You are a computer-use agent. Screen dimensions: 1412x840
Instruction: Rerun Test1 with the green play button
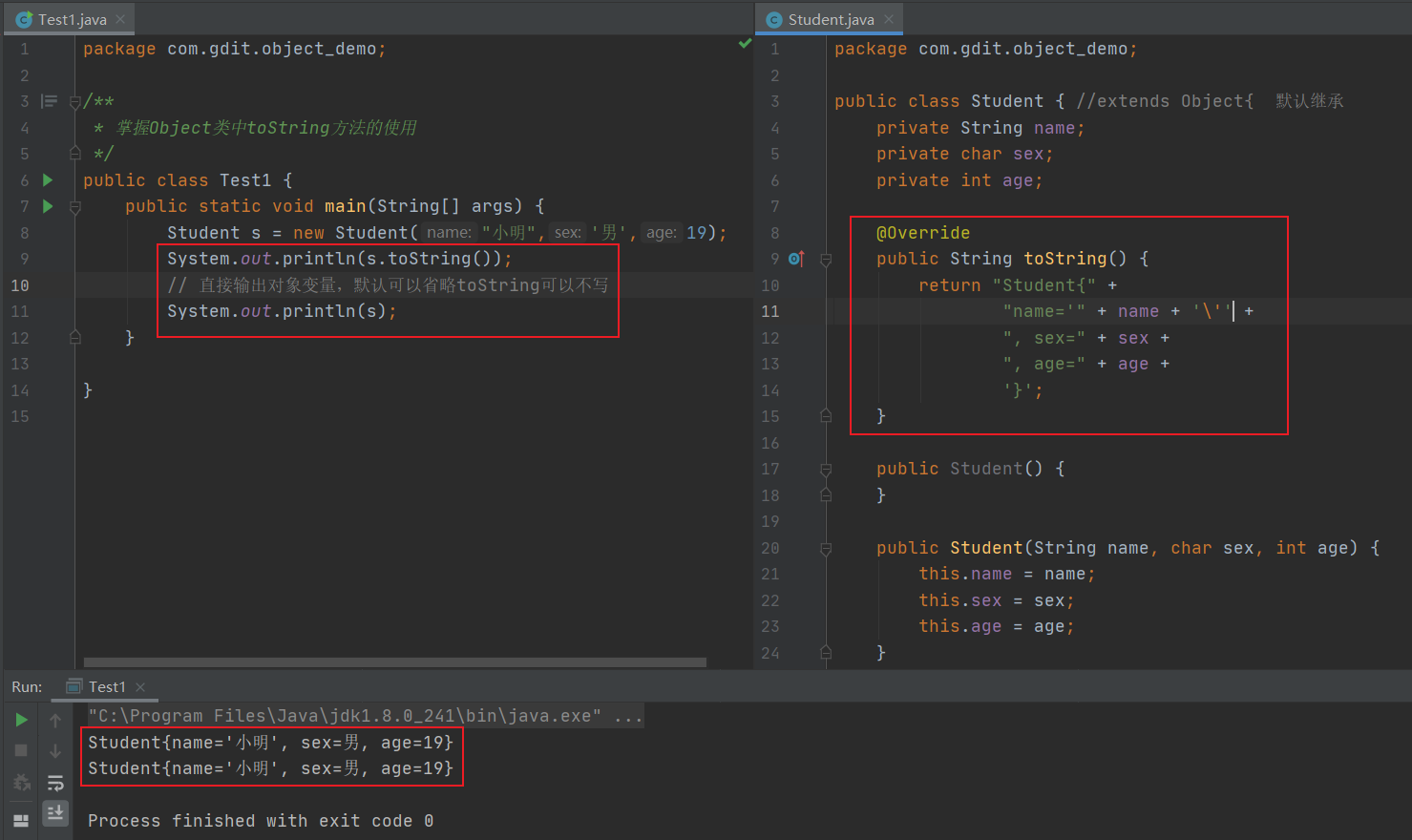(21, 720)
